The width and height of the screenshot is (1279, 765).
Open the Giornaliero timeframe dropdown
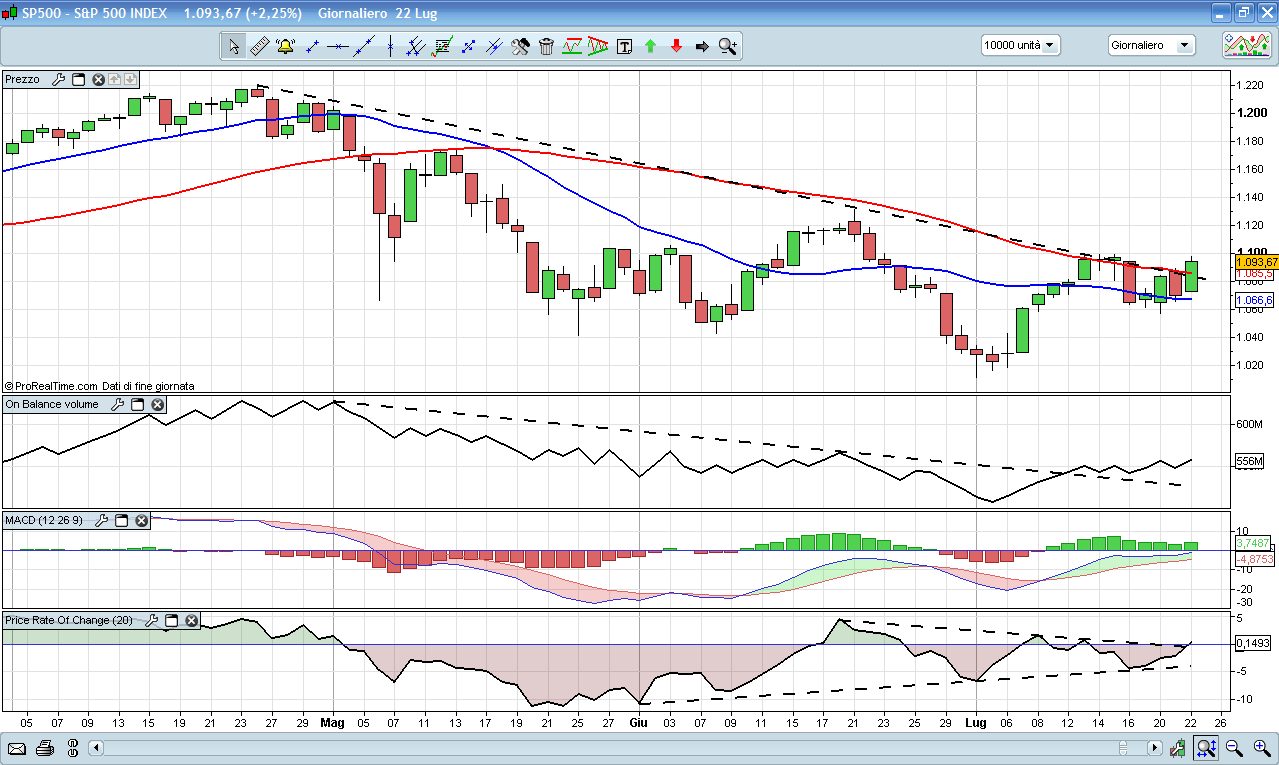coord(1152,45)
